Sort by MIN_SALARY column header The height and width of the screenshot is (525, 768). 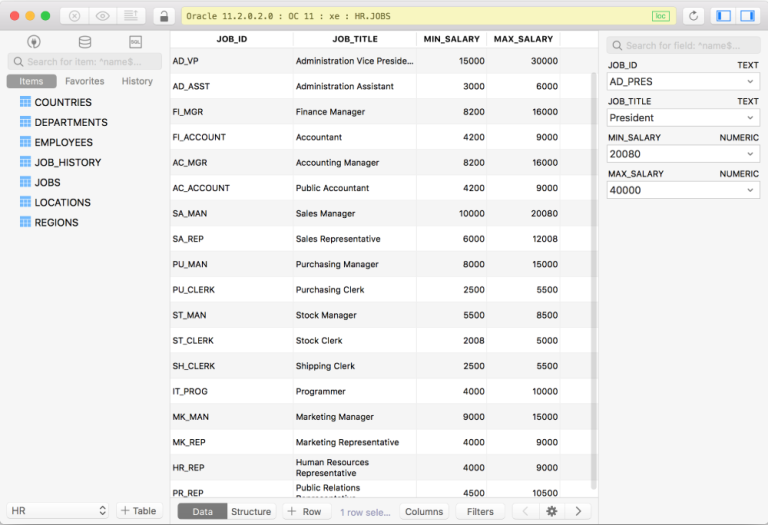(x=452, y=39)
